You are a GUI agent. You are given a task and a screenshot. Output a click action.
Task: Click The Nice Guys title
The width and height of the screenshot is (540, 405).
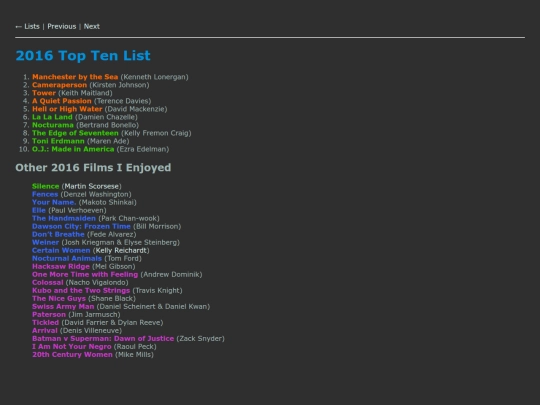coord(59,299)
